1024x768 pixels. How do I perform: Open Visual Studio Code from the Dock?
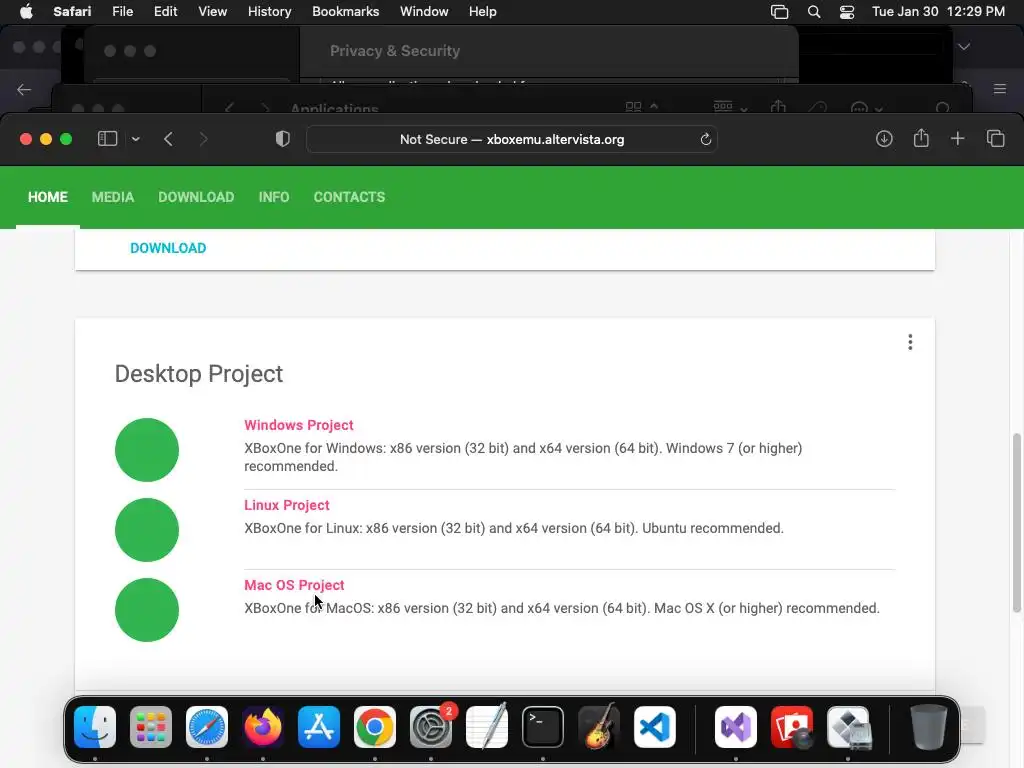tap(654, 727)
